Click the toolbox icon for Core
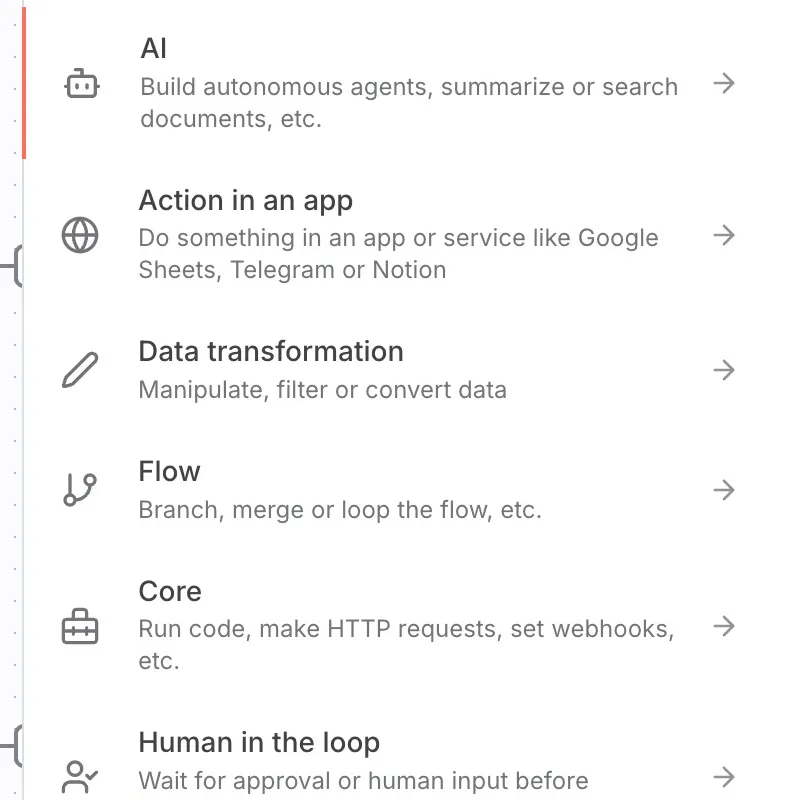The width and height of the screenshot is (792, 800). coord(80,626)
